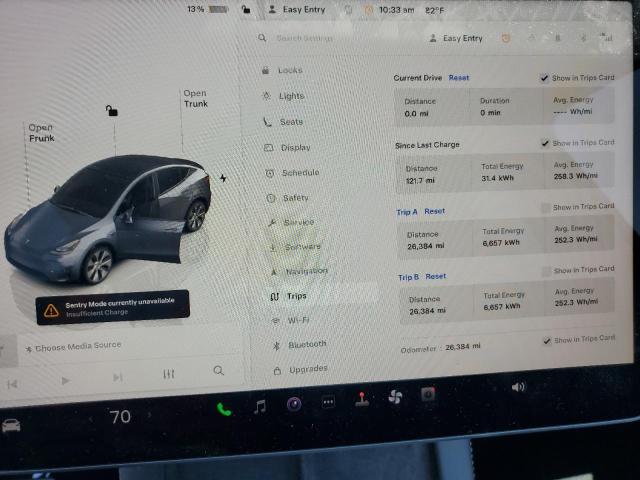Open the Lights settings menu
640x480 pixels.
point(284,96)
